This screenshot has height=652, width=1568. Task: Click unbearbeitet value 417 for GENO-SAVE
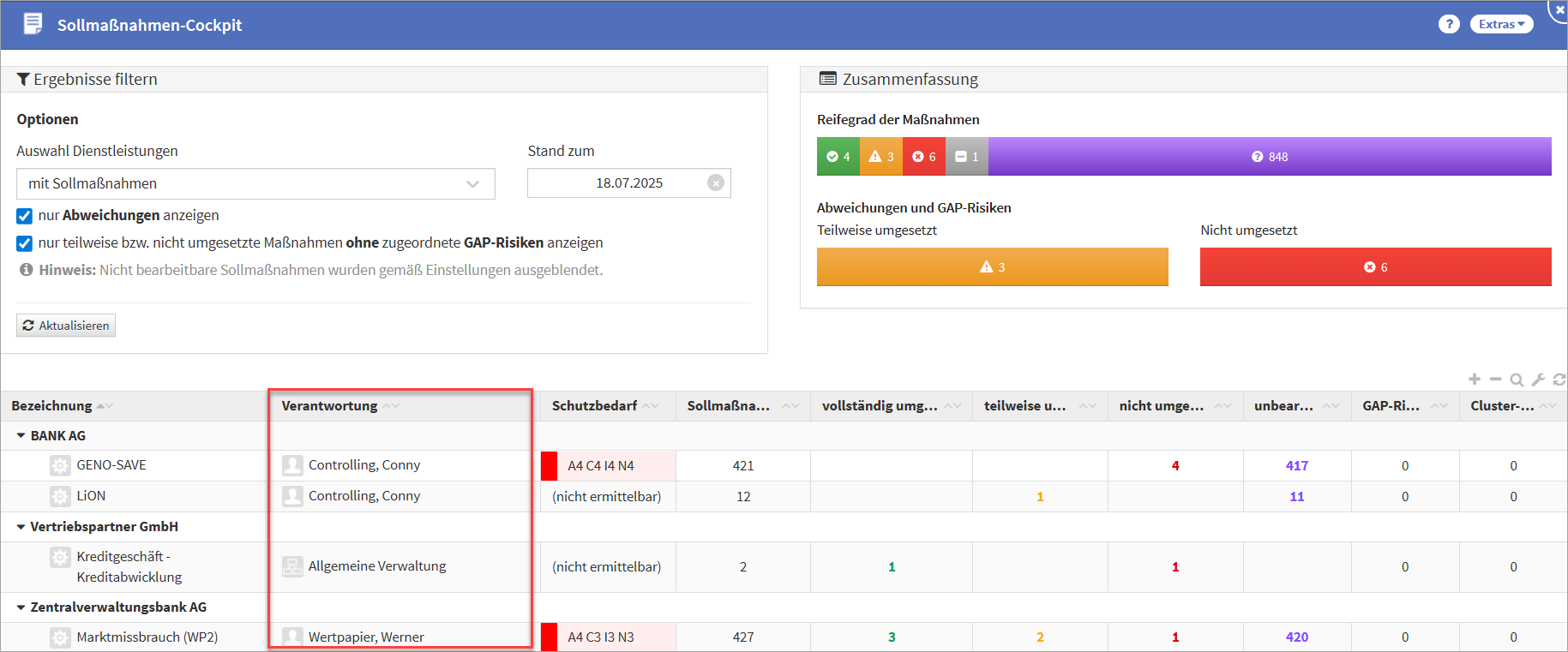click(x=1297, y=466)
